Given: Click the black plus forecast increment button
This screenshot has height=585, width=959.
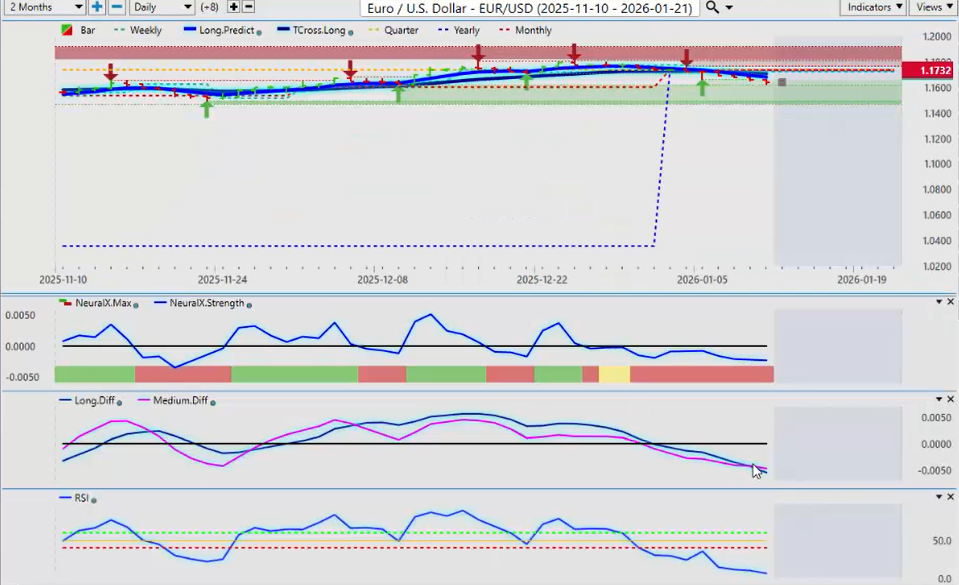Looking at the screenshot, I should click(234, 7).
